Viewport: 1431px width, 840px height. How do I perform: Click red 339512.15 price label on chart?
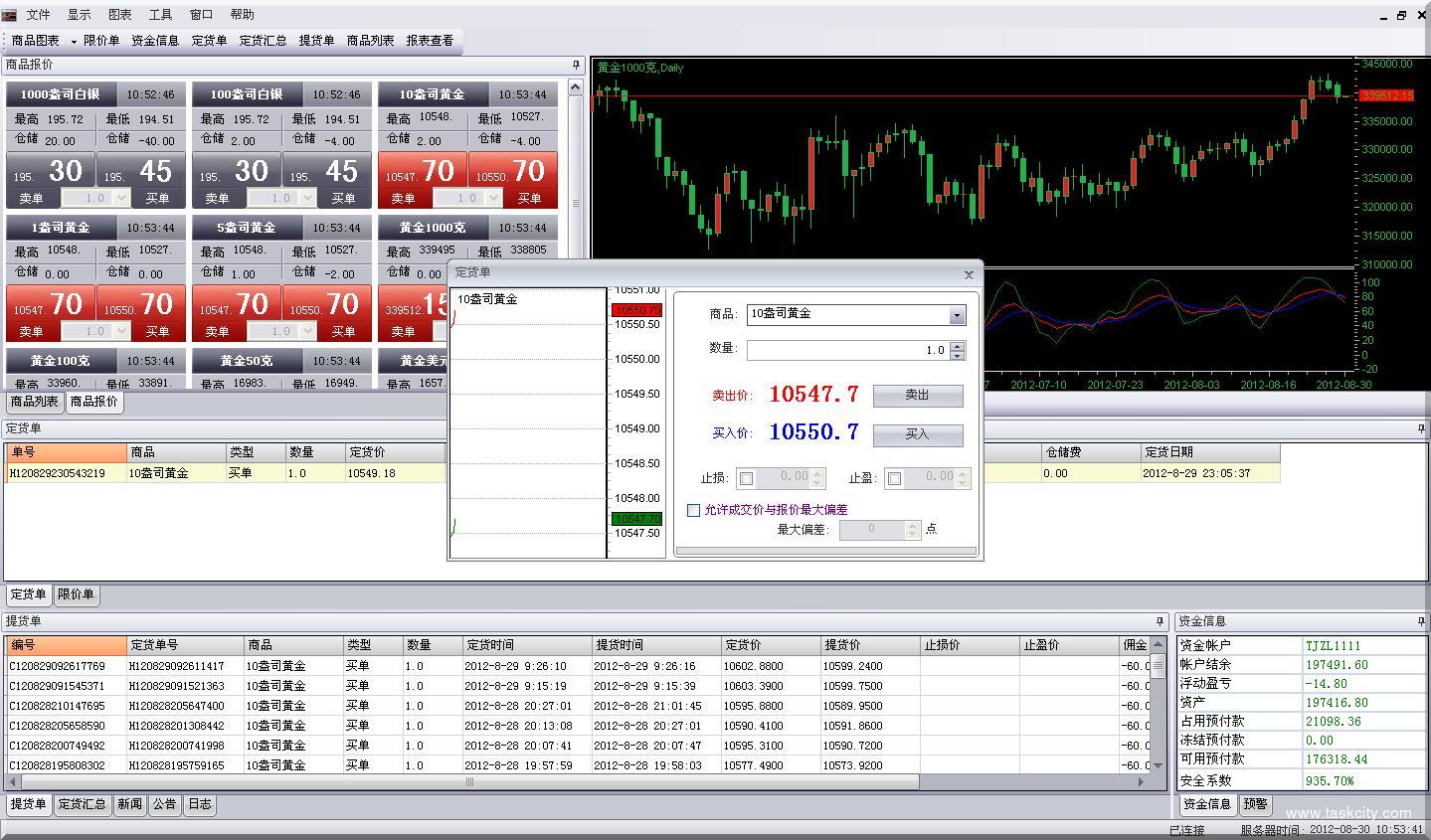coord(1387,95)
